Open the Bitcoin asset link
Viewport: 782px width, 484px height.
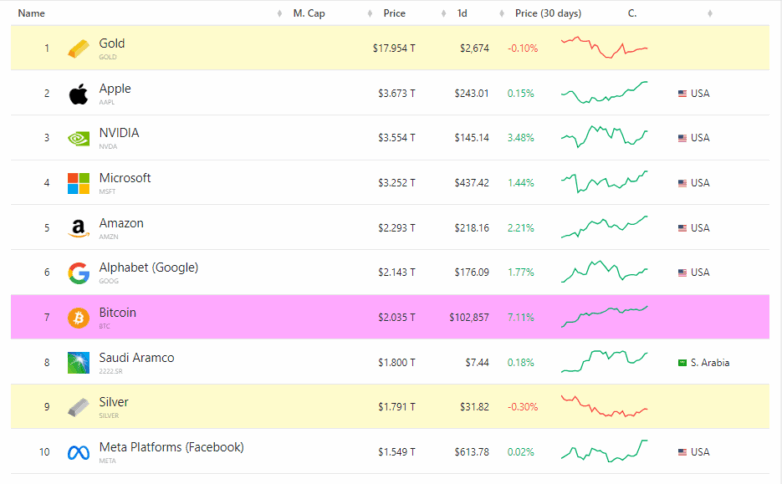(117, 312)
